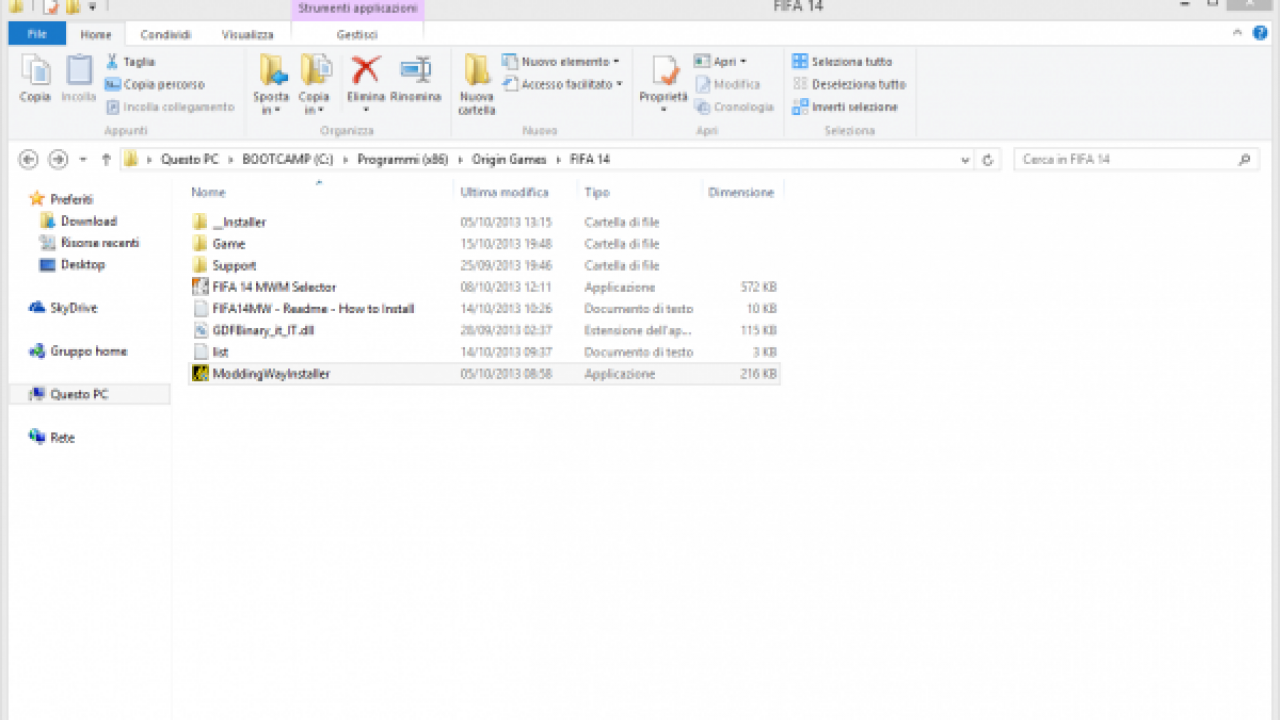This screenshot has width=1280, height=720.
Task: Select the Support folder
Action: point(484,265)
